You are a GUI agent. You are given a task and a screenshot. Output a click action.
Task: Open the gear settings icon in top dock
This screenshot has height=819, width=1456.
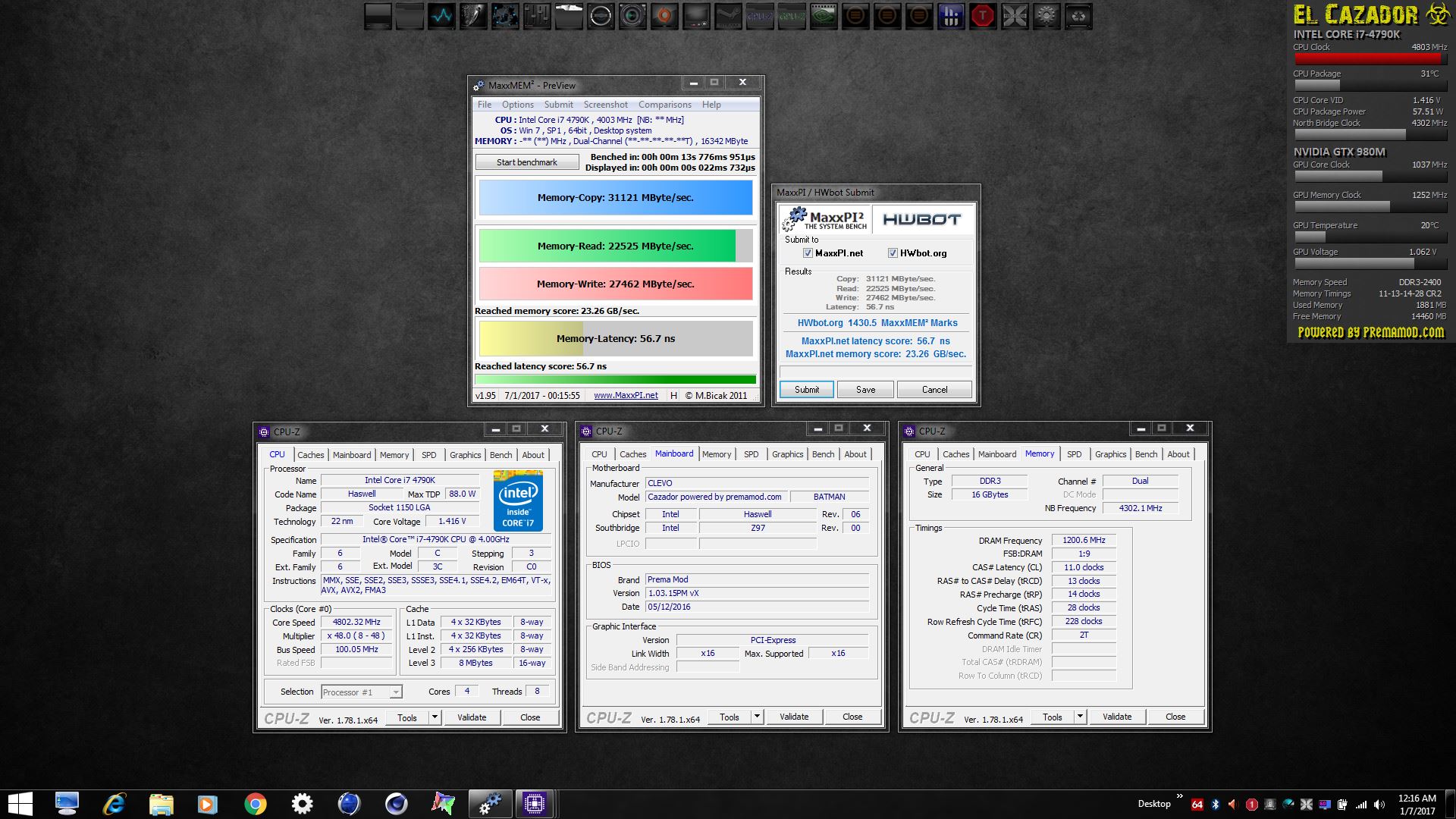1046,16
